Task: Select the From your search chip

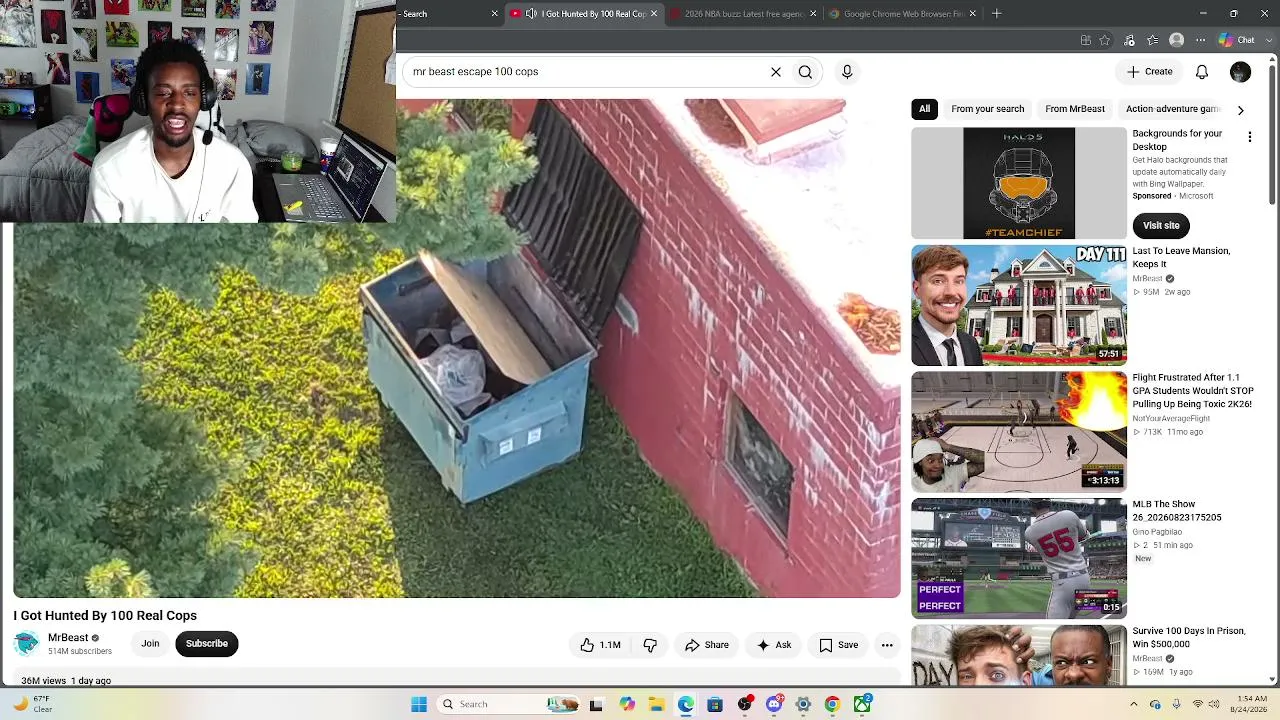Action: click(988, 109)
